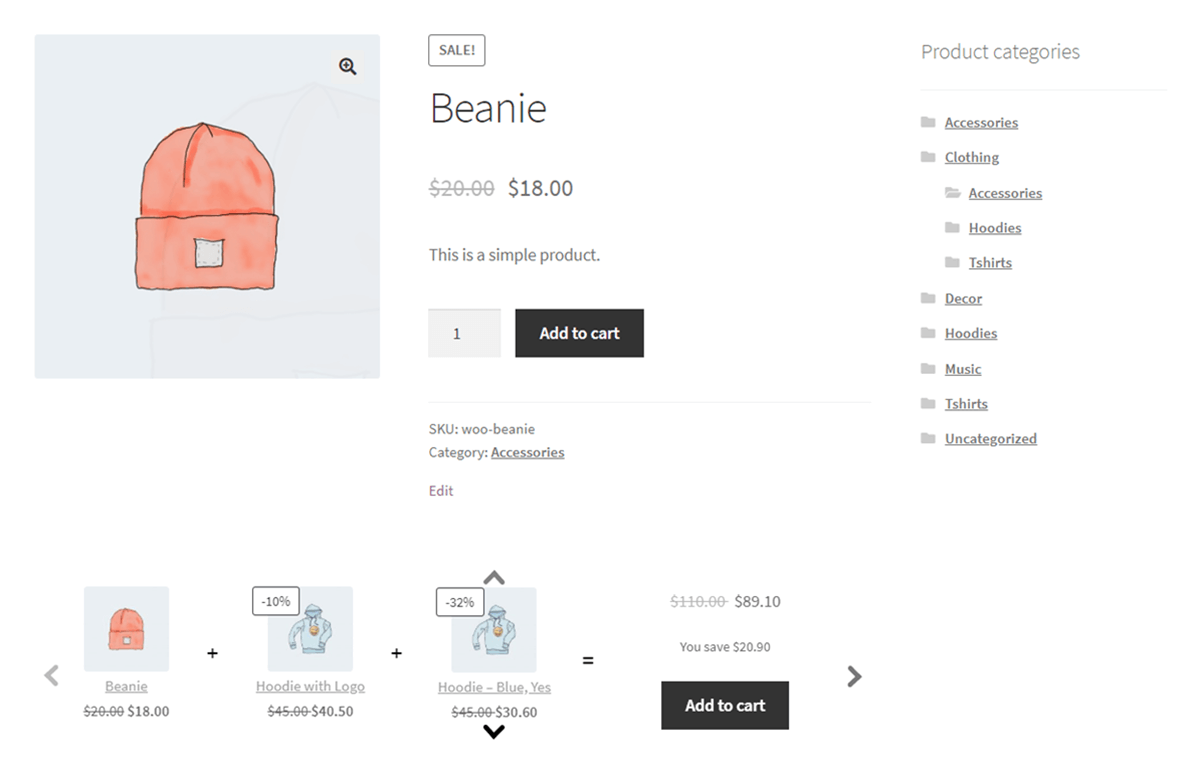Image resolution: width=1200 pixels, height=776 pixels.
Task: Click the folder icon beside Decor category
Action: point(928,298)
